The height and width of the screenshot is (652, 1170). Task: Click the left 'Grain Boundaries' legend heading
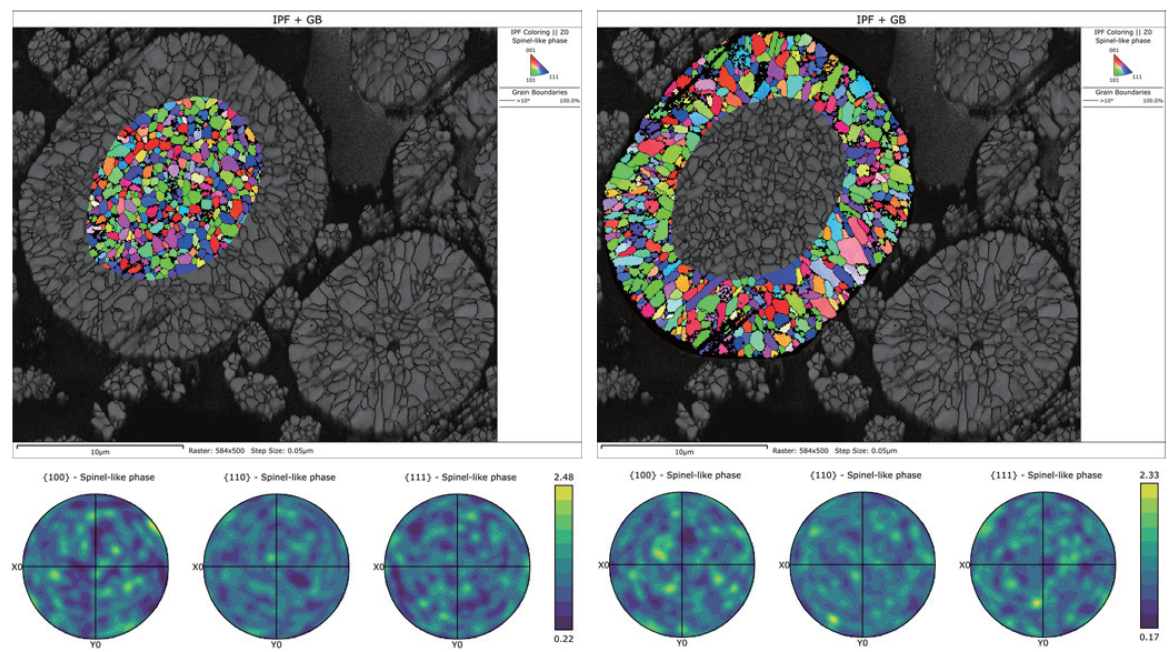tap(534, 91)
